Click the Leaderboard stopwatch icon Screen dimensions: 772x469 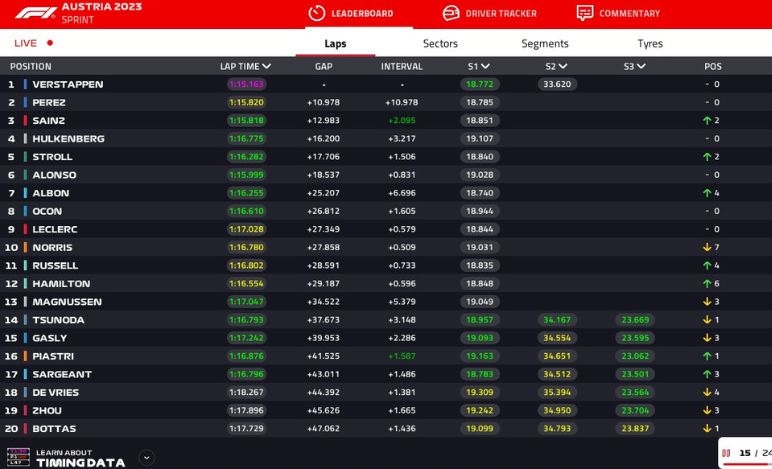pyautogui.click(x=317, y=13)
